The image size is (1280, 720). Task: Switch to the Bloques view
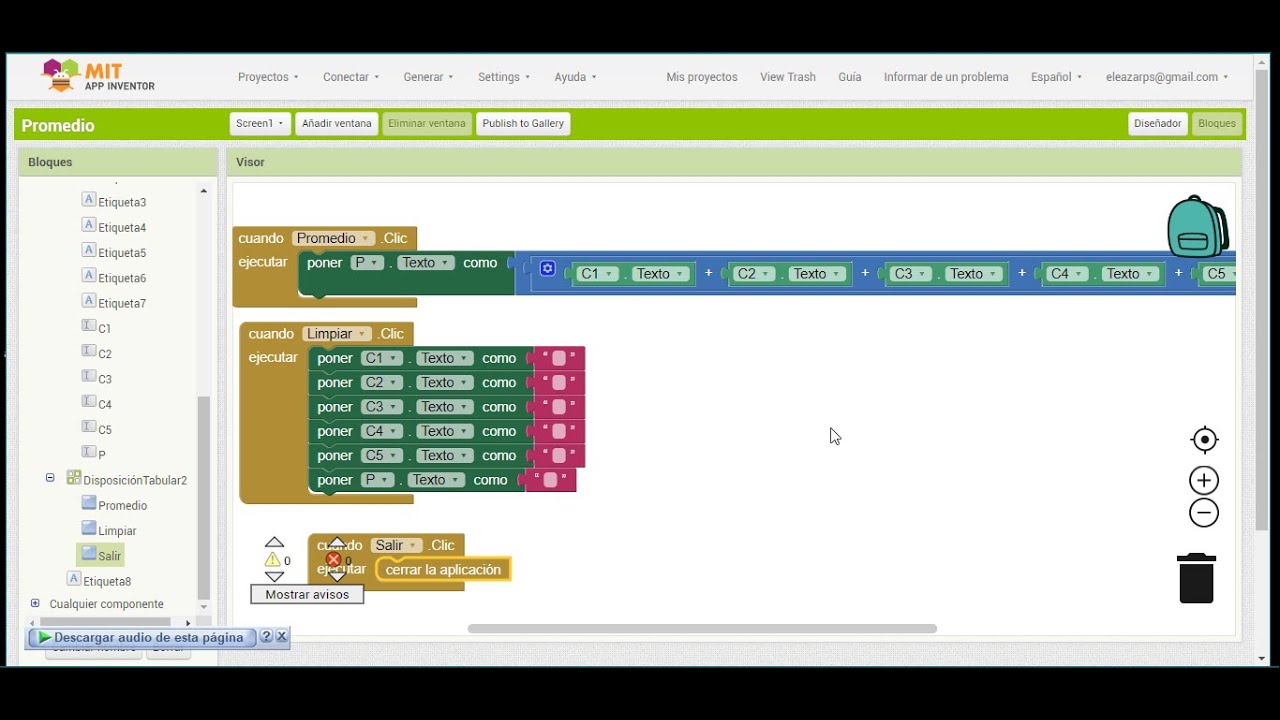point(1217,123)
